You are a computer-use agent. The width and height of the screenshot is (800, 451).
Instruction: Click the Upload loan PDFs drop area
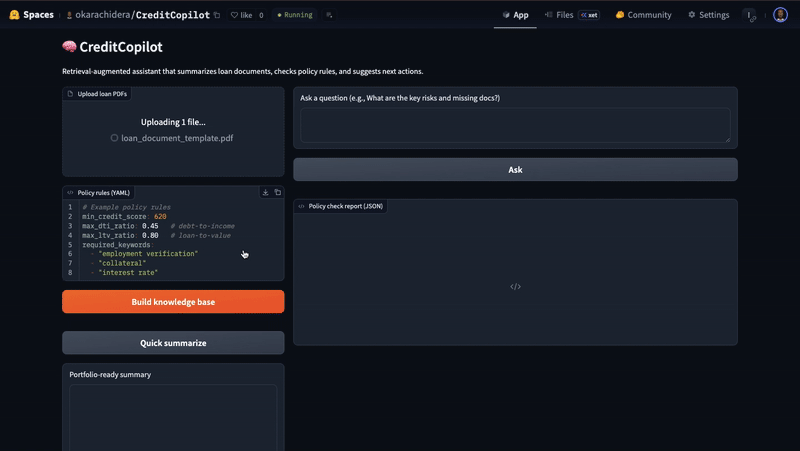(x=173, y=137)
